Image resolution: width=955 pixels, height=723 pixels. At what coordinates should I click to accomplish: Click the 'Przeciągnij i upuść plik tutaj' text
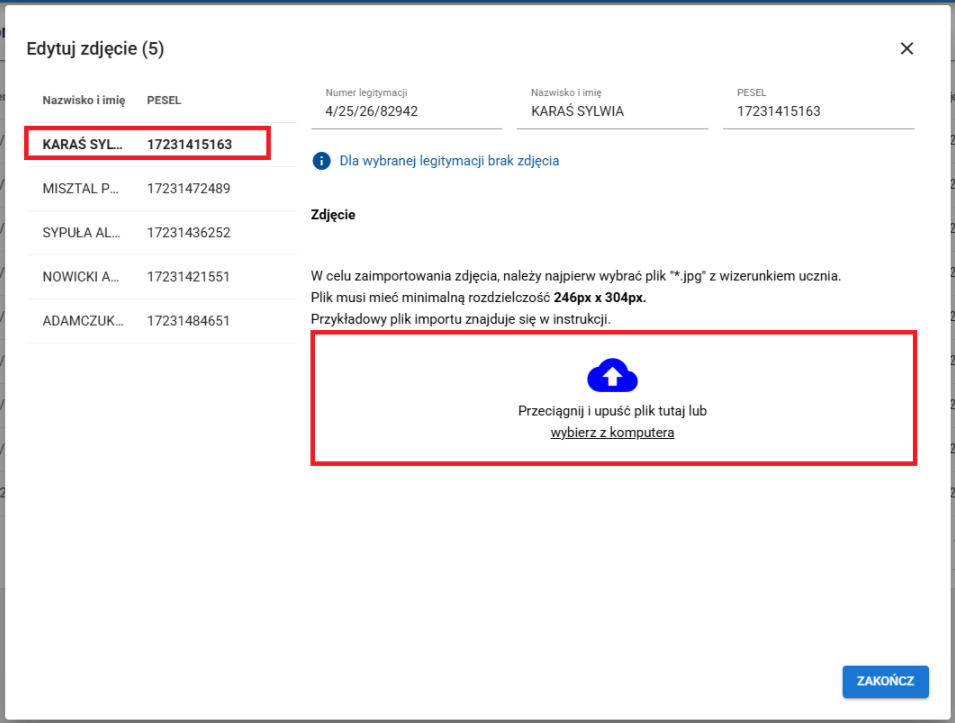click(x=612, y=411)
